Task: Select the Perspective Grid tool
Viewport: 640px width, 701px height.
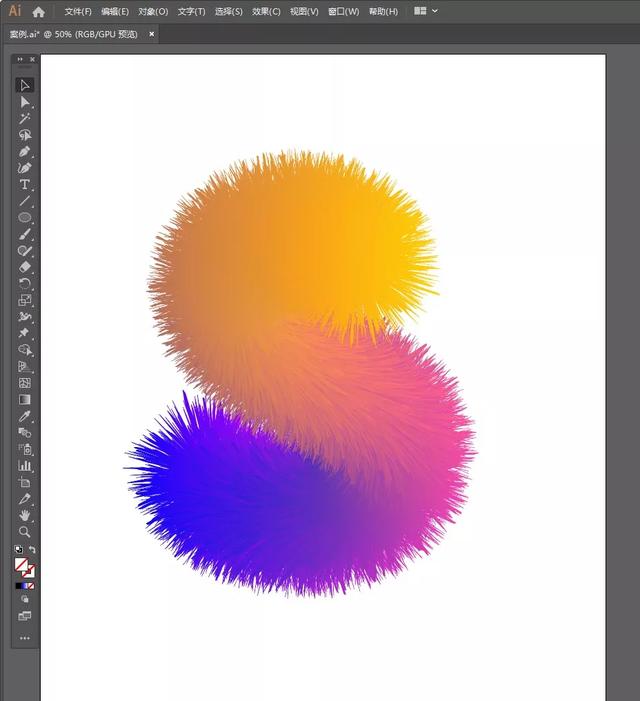Action: pyautogui.click(x=25, y=367)
